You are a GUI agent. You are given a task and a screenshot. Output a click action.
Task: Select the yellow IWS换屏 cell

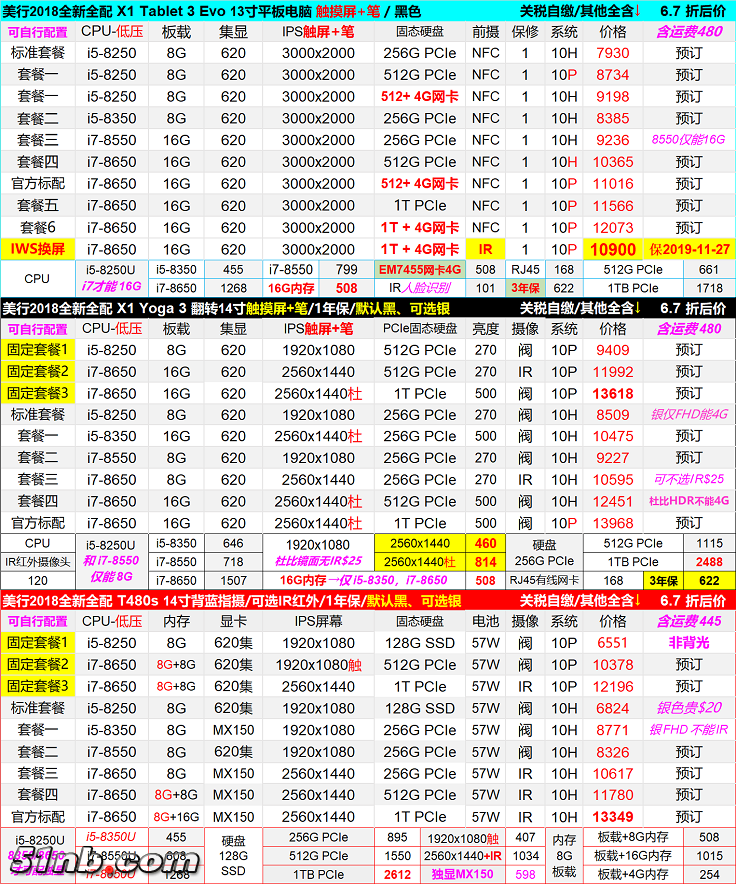[x=38, y=249]
